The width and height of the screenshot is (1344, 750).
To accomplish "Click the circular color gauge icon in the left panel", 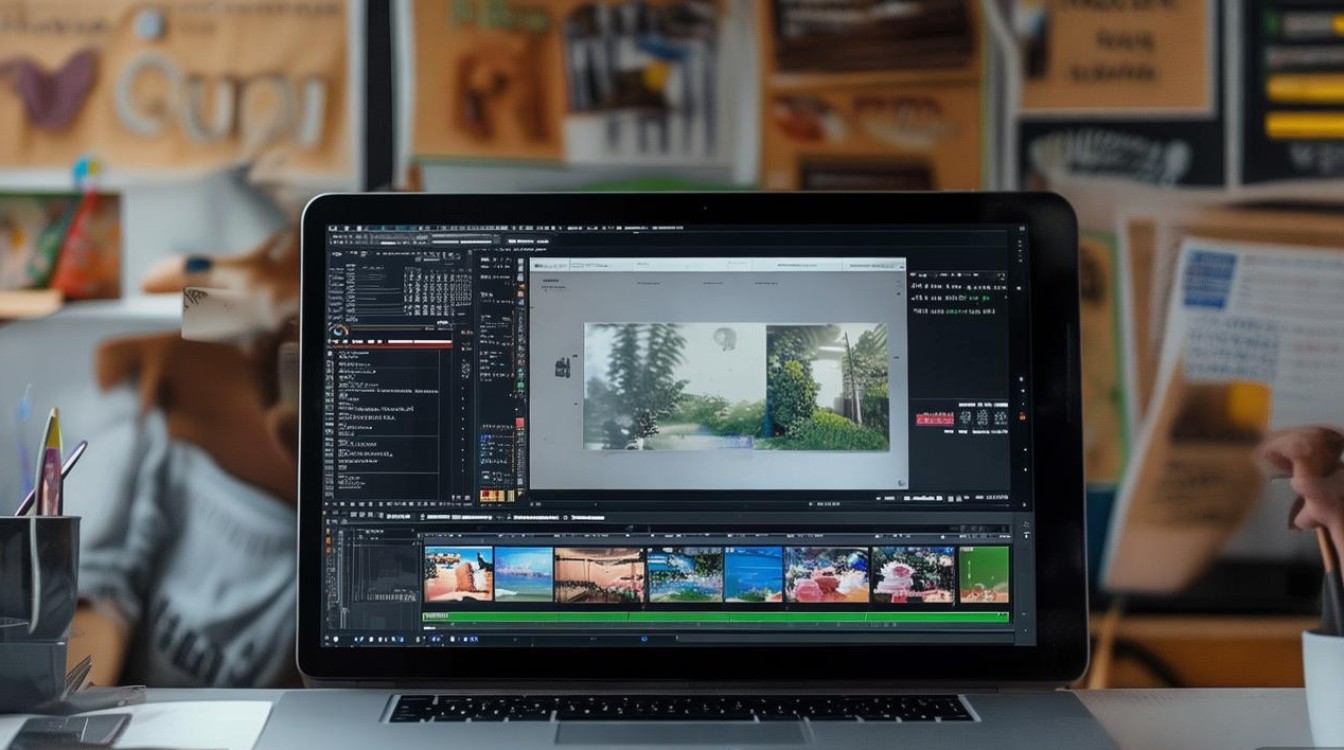I will click(340, 331).
